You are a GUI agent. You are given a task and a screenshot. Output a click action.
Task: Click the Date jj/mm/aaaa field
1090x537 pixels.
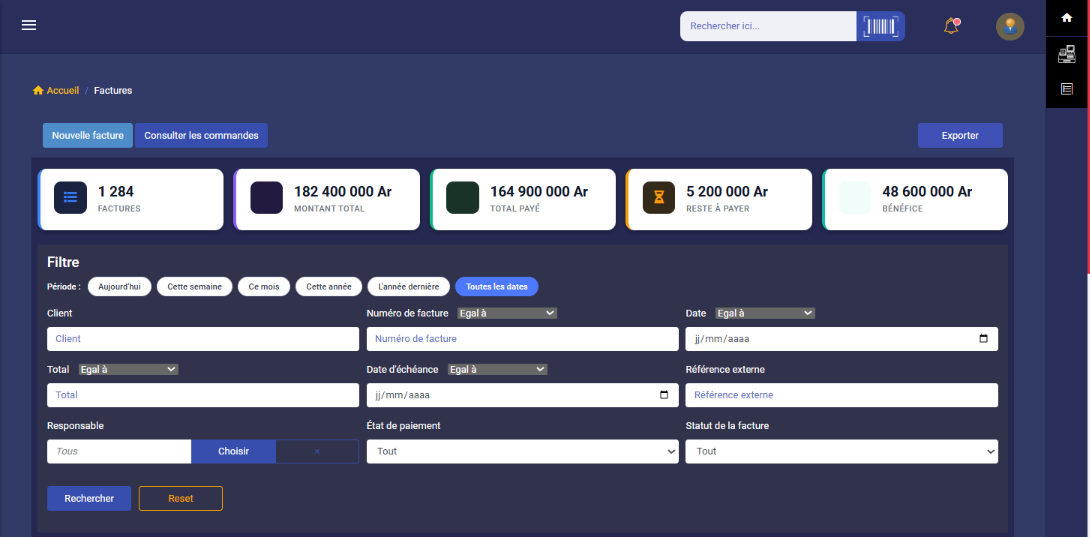point(842,339)
